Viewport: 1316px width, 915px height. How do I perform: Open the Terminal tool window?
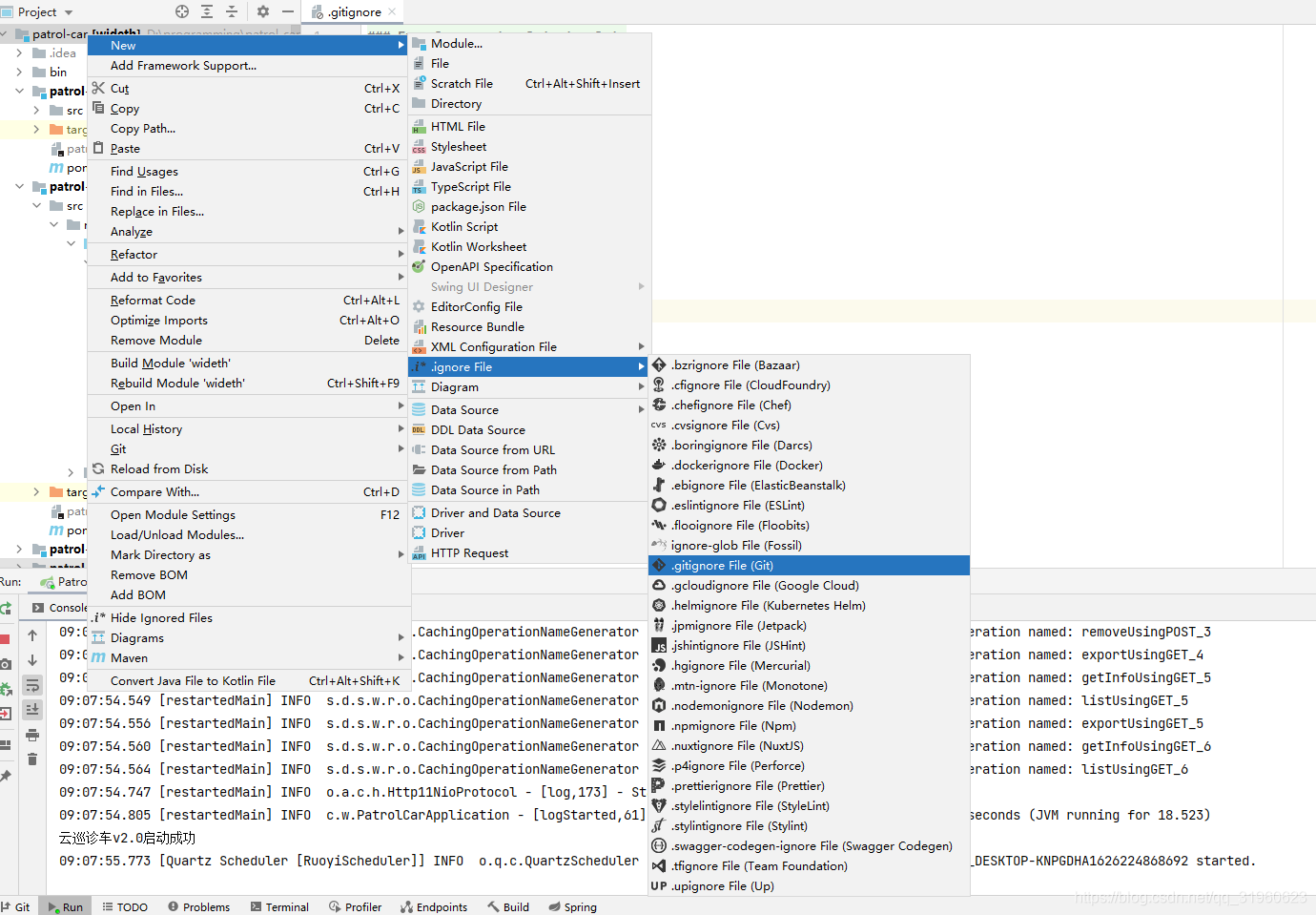coord(279,906)
